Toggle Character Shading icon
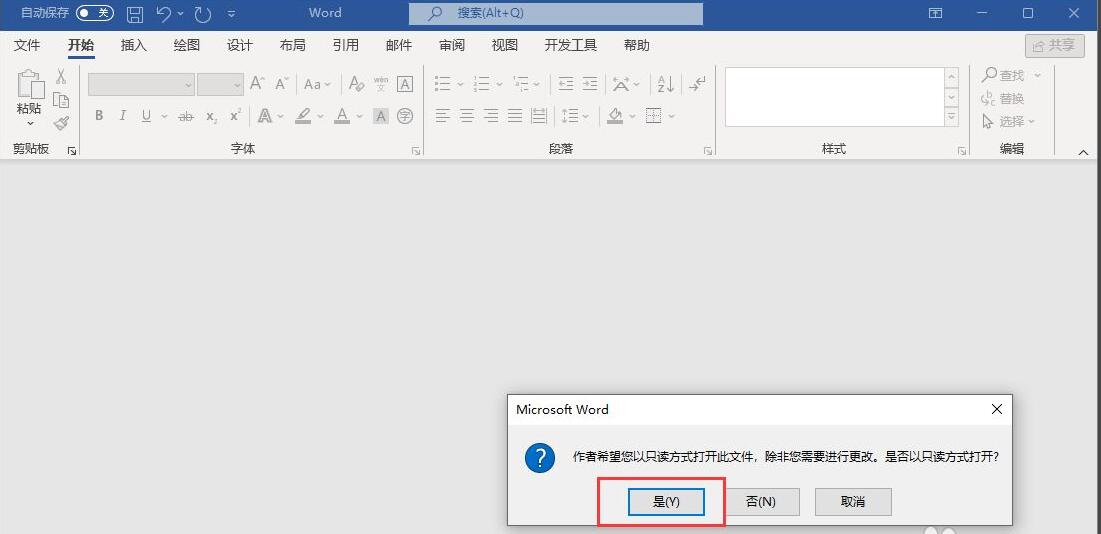Image resolution: width=1101 pixels, height=534 pixels. [381, 116]
